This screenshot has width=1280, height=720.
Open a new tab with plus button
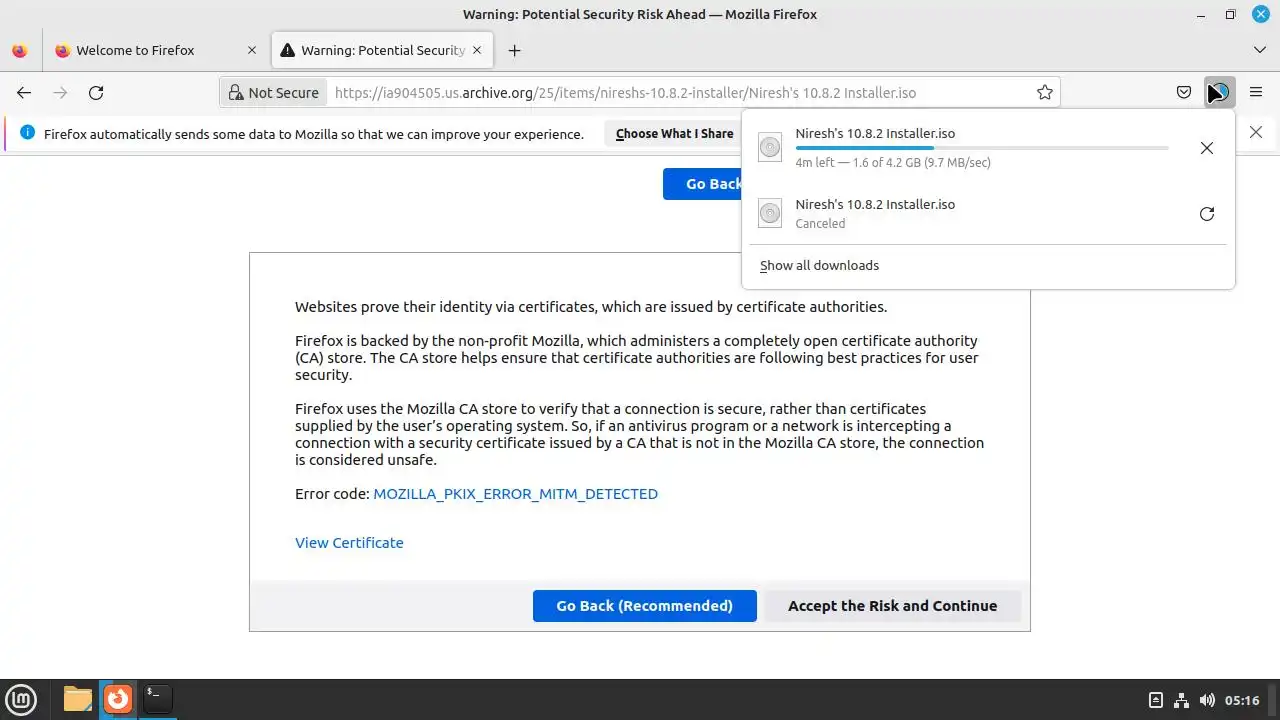(x=514, y=50)
